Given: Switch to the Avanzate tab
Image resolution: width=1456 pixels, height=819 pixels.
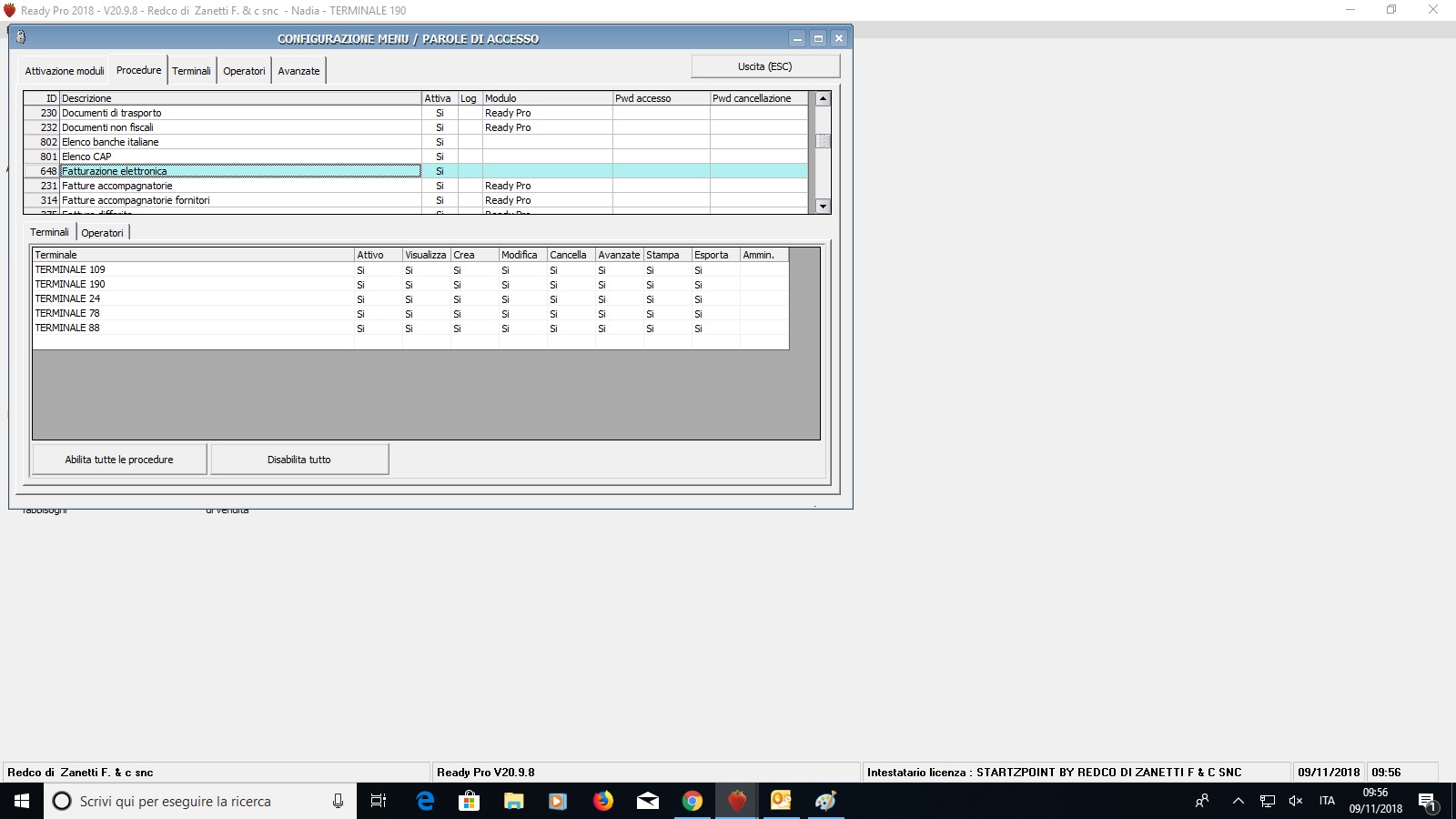Looking at the screenshot, I should coord(298,71).
